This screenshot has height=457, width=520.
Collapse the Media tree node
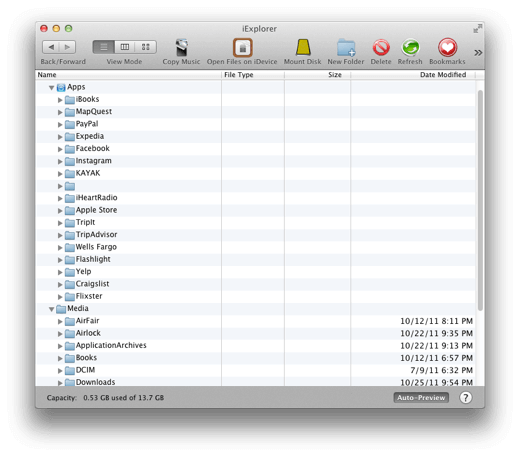pos(51,309)
